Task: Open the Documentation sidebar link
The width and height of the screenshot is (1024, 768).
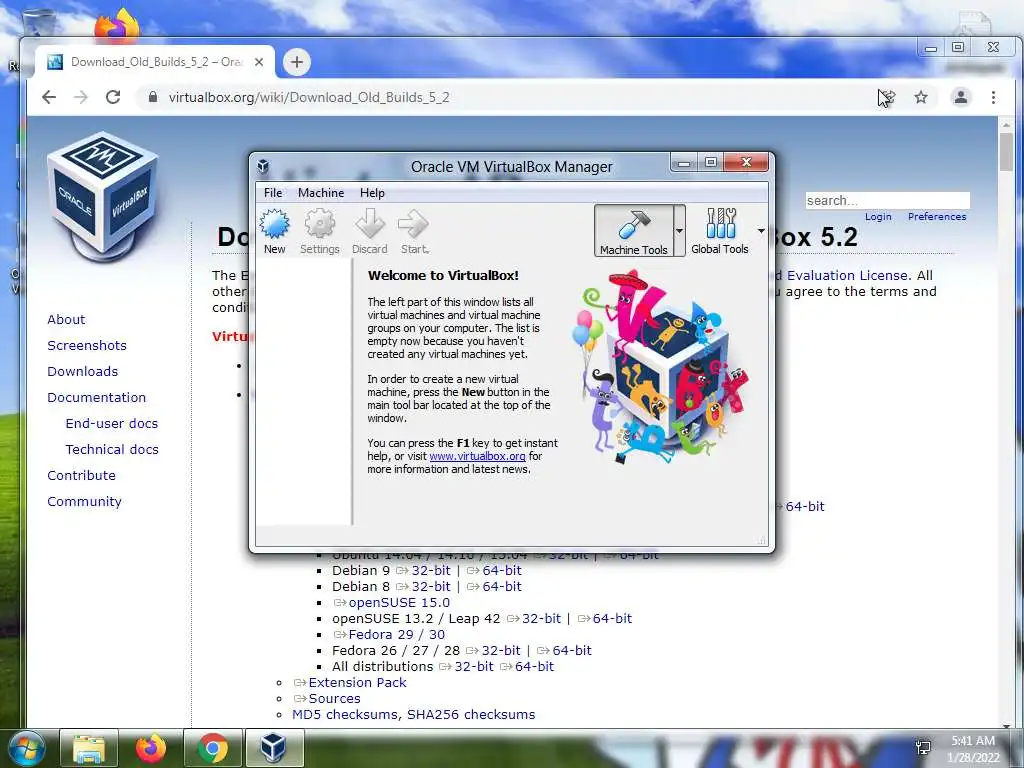Action: click(97, 398)
